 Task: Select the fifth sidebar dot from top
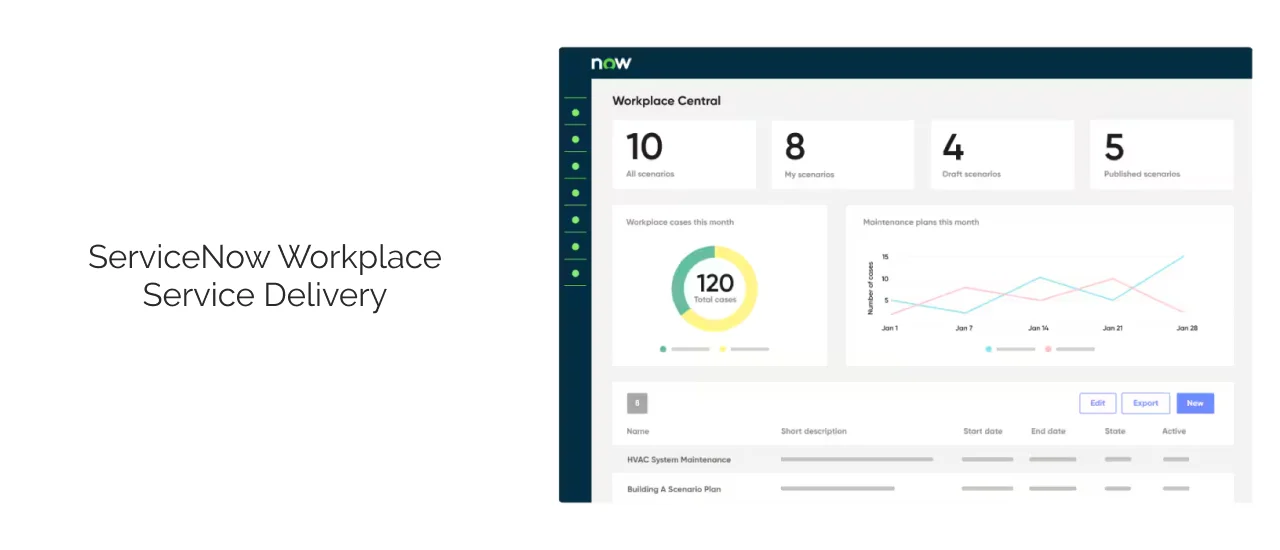575,219
